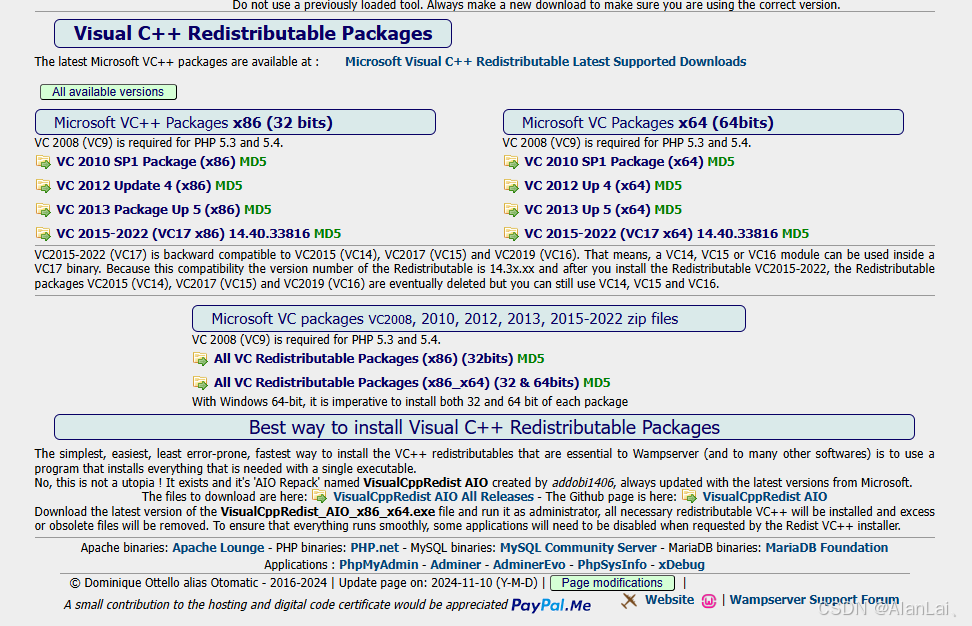972x626 pixels.
Task: Open Adminer application link
Action: tap(456, 565)
